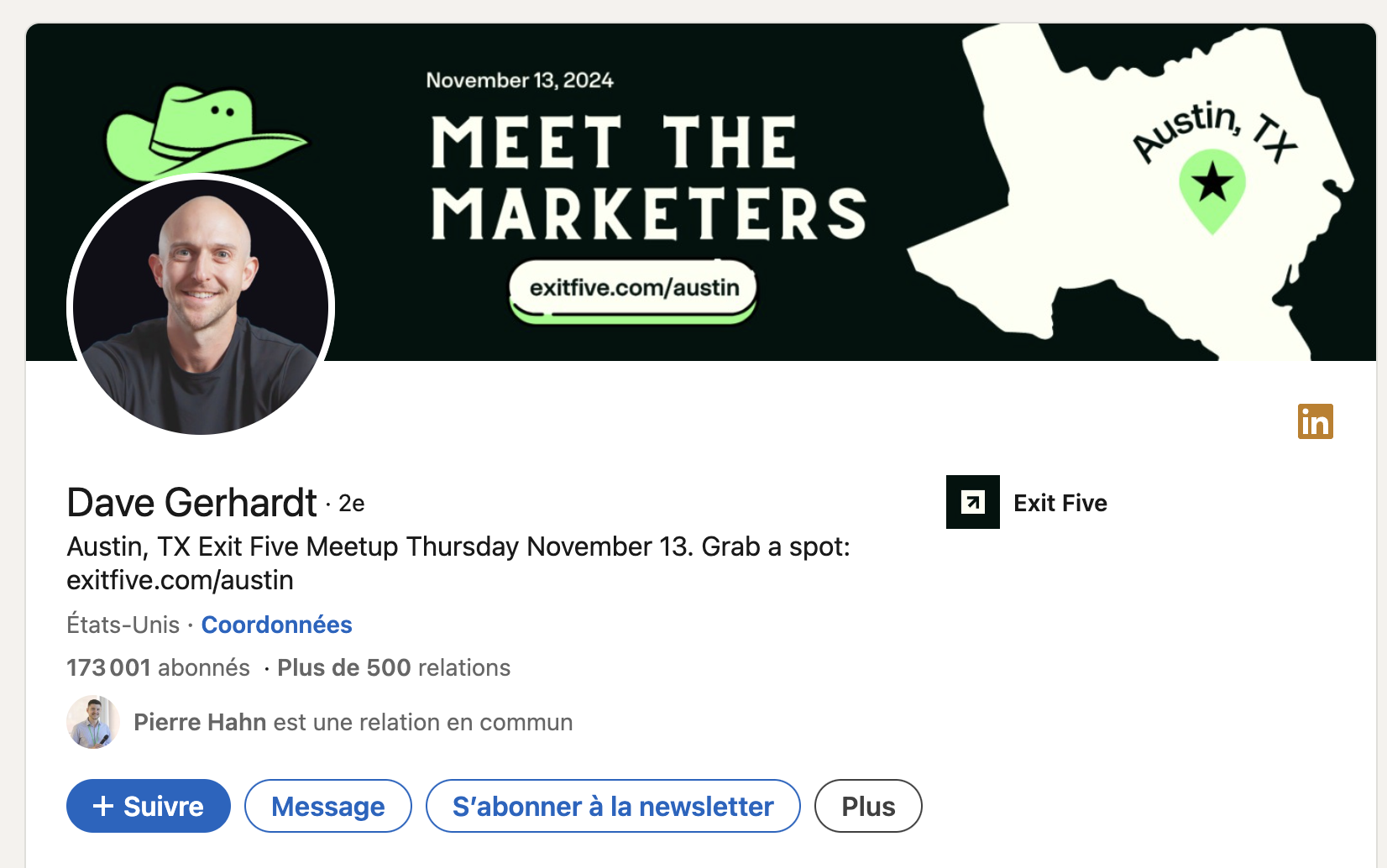
Task: Open the Coordonnées contact info link
Action: (276, 625)
